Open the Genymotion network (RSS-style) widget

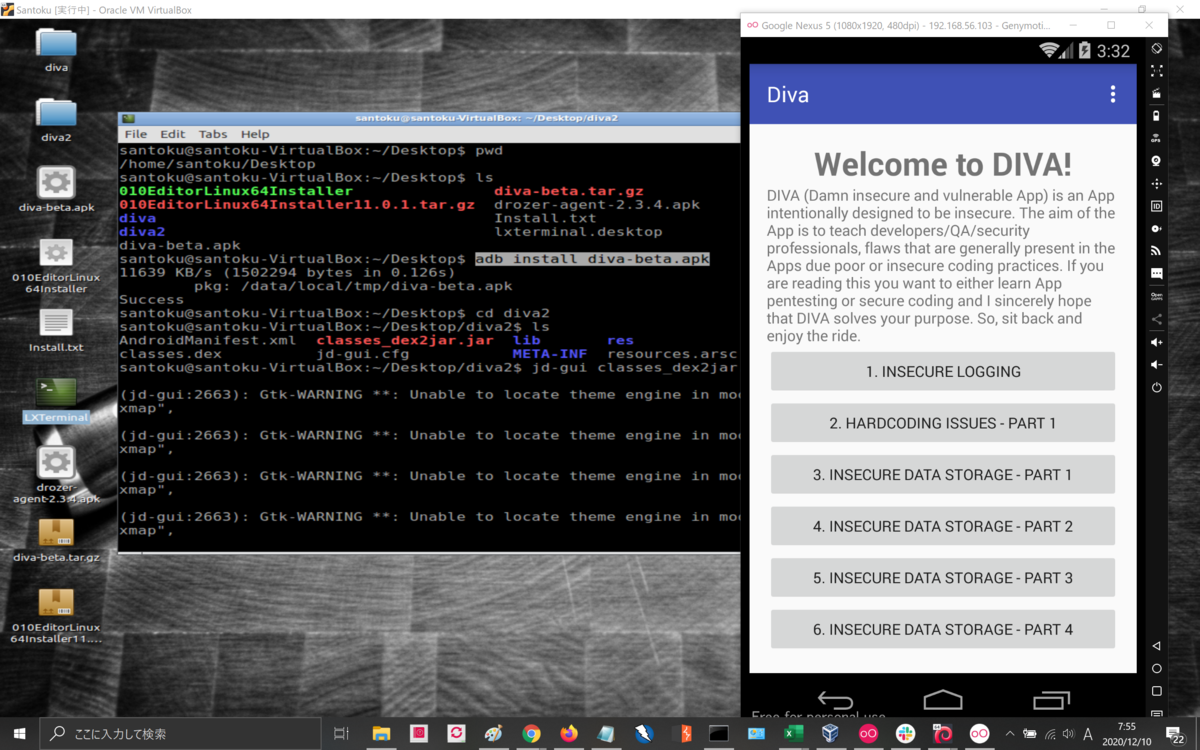coord(1156,251)
